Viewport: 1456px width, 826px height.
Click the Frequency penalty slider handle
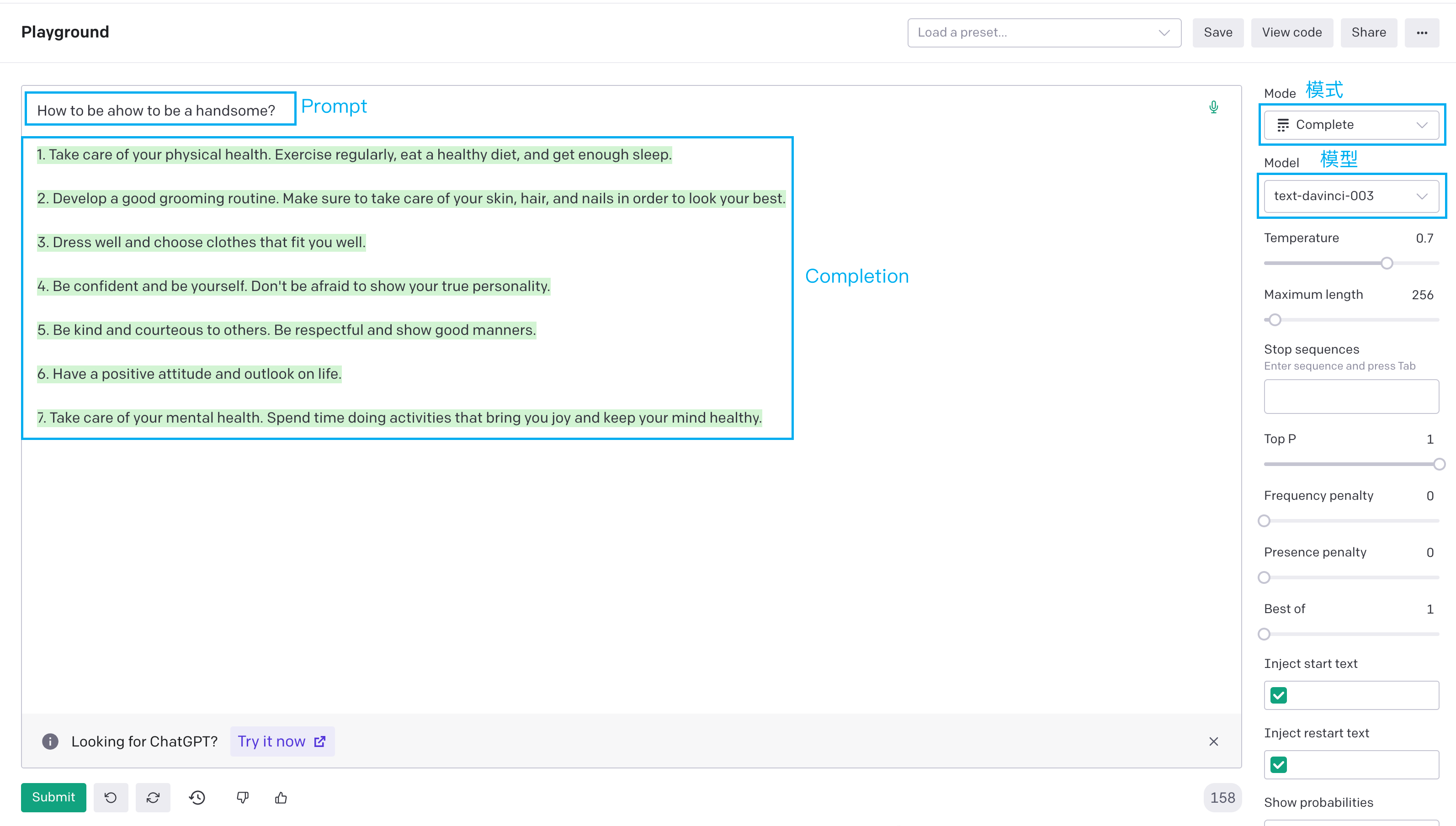1264,520
